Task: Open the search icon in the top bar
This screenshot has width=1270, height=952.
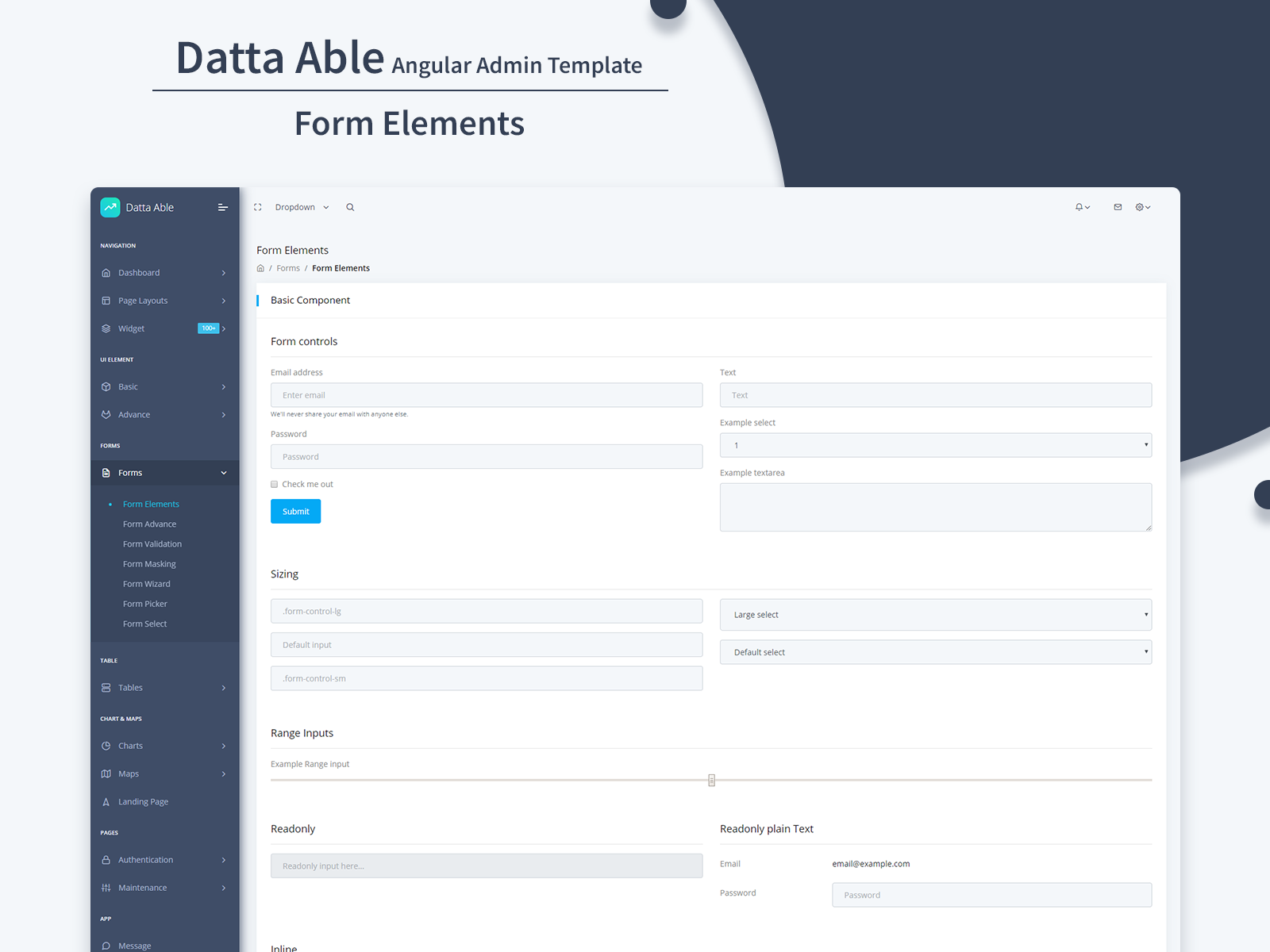Action: (x=350, y=207)
